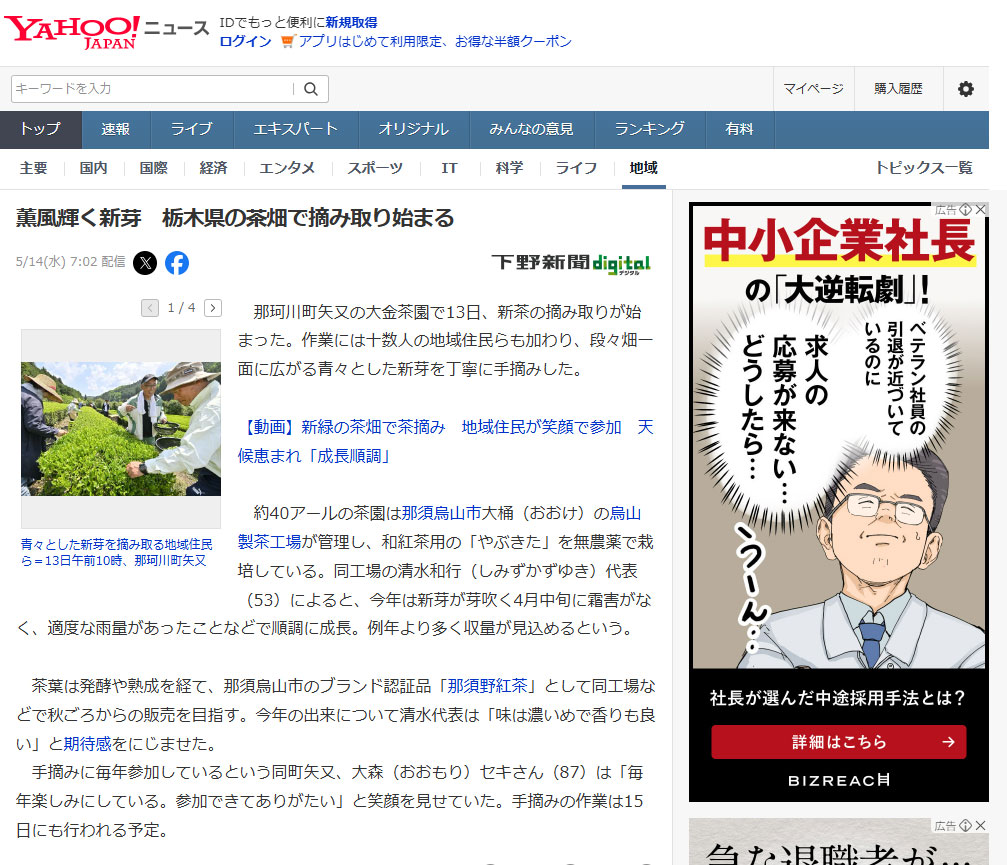
Task: Switch to the スポーツ category tab
Action: coord(375,169)
